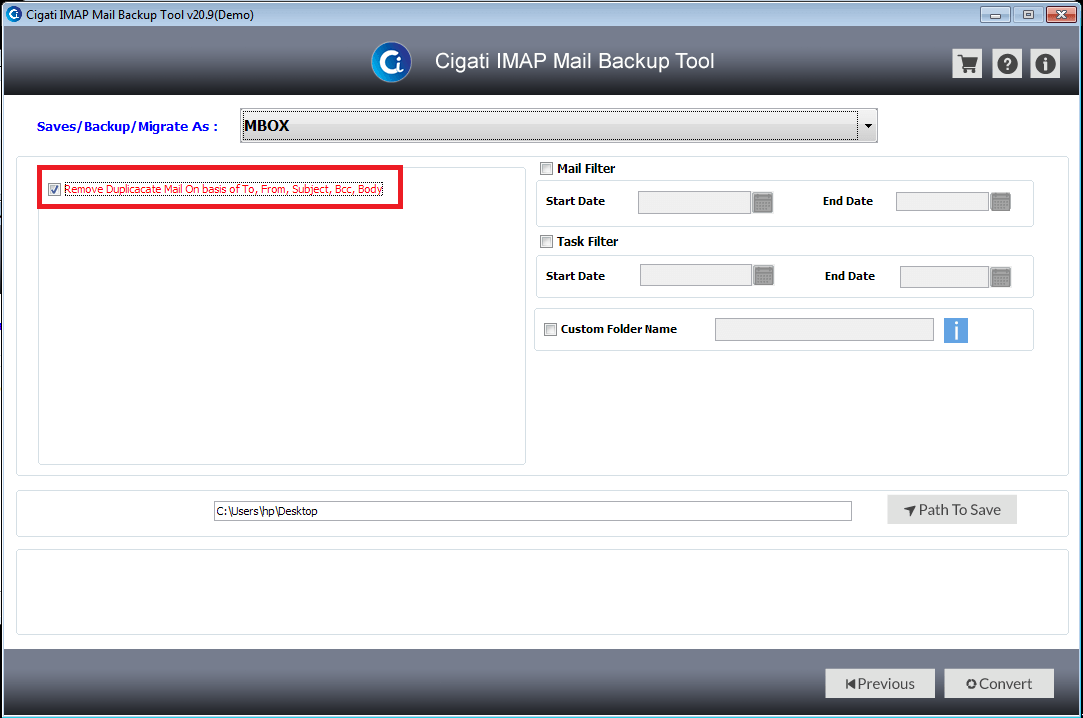Image resolution: width=1083 pixels, height=718 pixels.
Task: Click the Custom Folder Name text field
Action: [x=824, y=329]
